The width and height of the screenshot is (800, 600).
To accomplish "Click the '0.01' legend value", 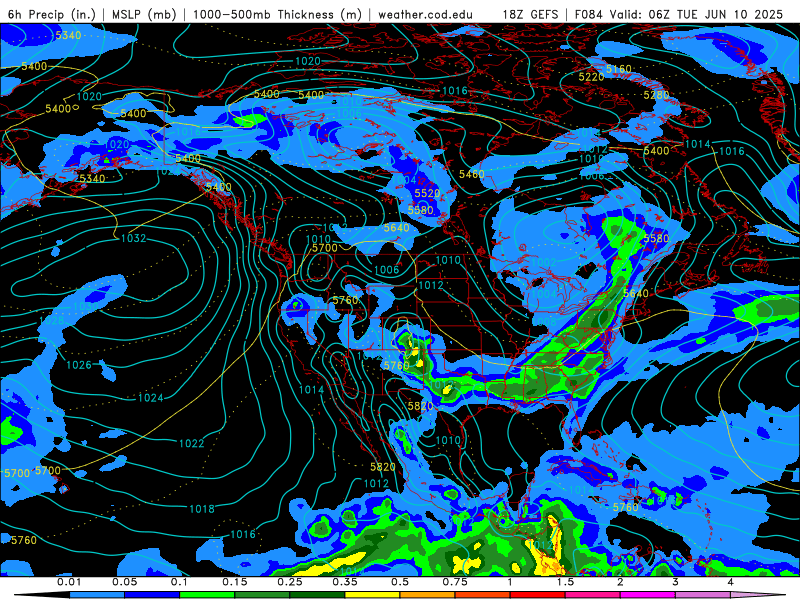I will pyautogui.click(x=69, y=582).
